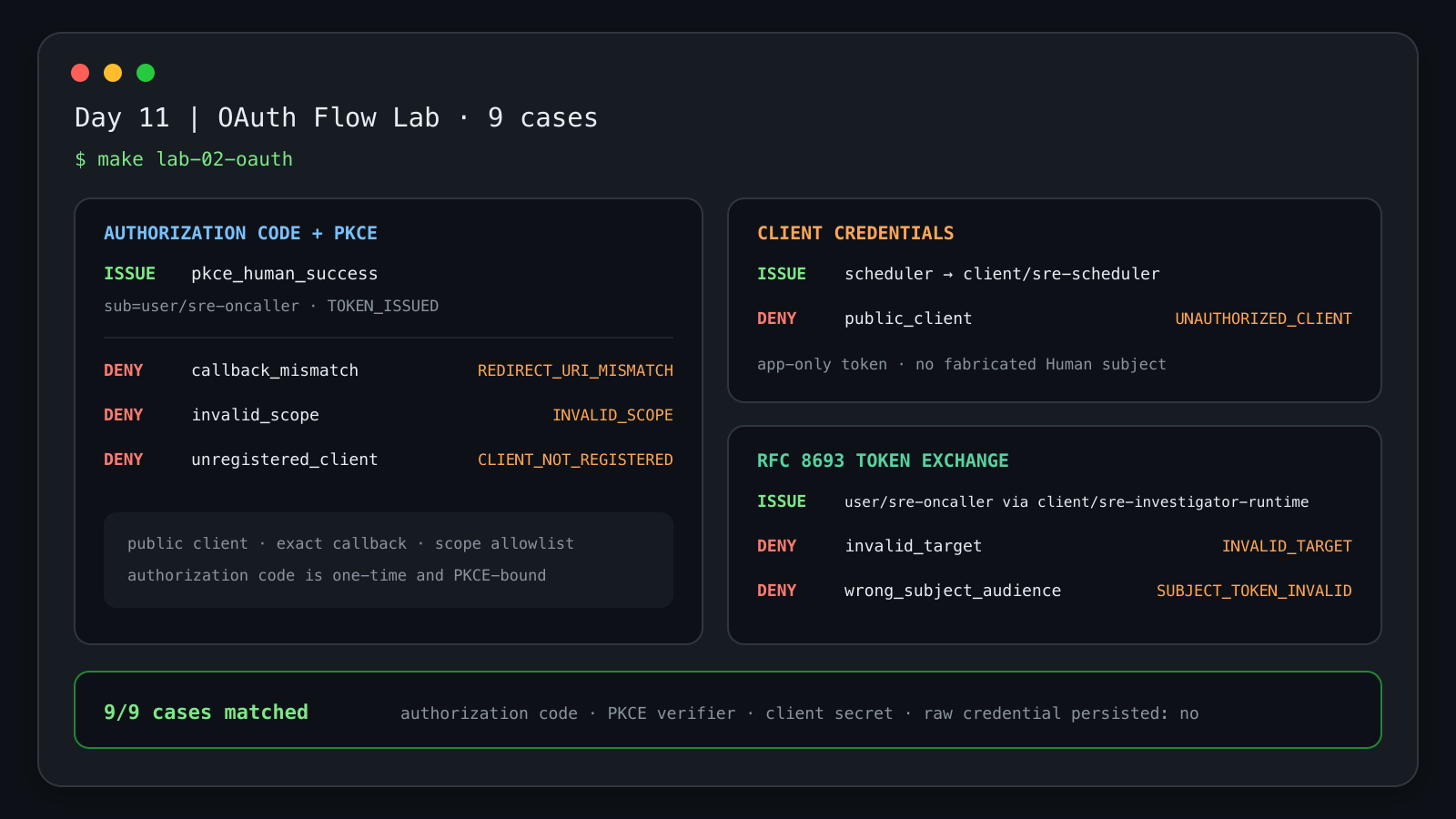Viewport: 1456px width, 819px height.
Task: Click the INVALID_TARGET error code
Action: [x=1287, y=546]
